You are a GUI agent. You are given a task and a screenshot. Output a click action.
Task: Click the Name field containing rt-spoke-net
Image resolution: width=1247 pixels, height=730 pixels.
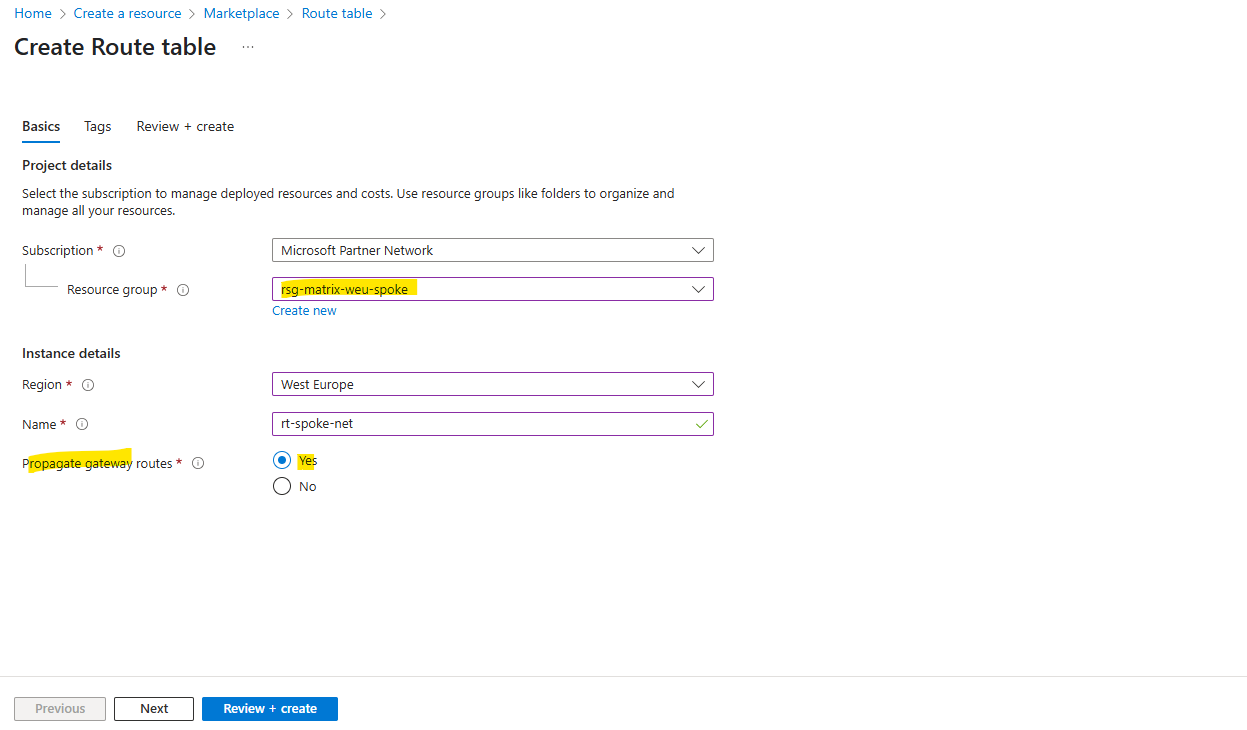pyautogui.click(x=493, y=424)
